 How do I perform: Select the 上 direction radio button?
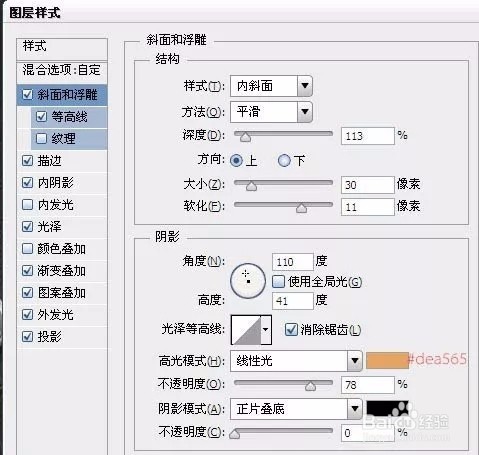point(236,161)
